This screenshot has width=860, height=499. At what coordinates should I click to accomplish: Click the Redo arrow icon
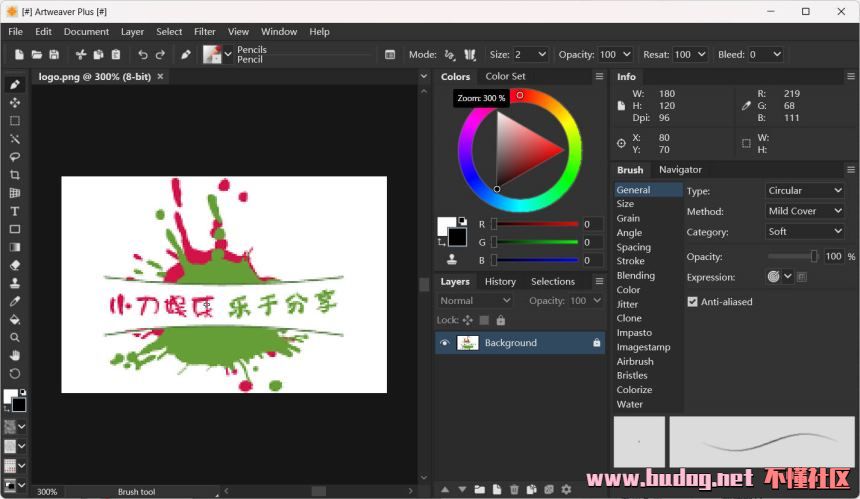click(x=160, y=54)
